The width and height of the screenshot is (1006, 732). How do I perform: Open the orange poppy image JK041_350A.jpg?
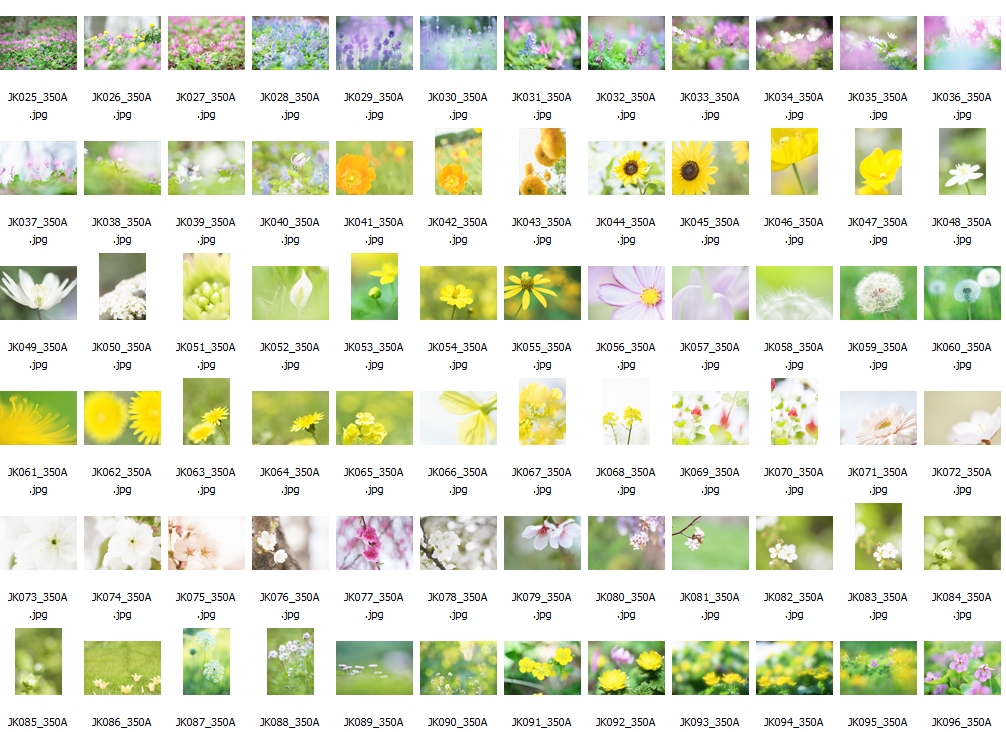[374, 168]
